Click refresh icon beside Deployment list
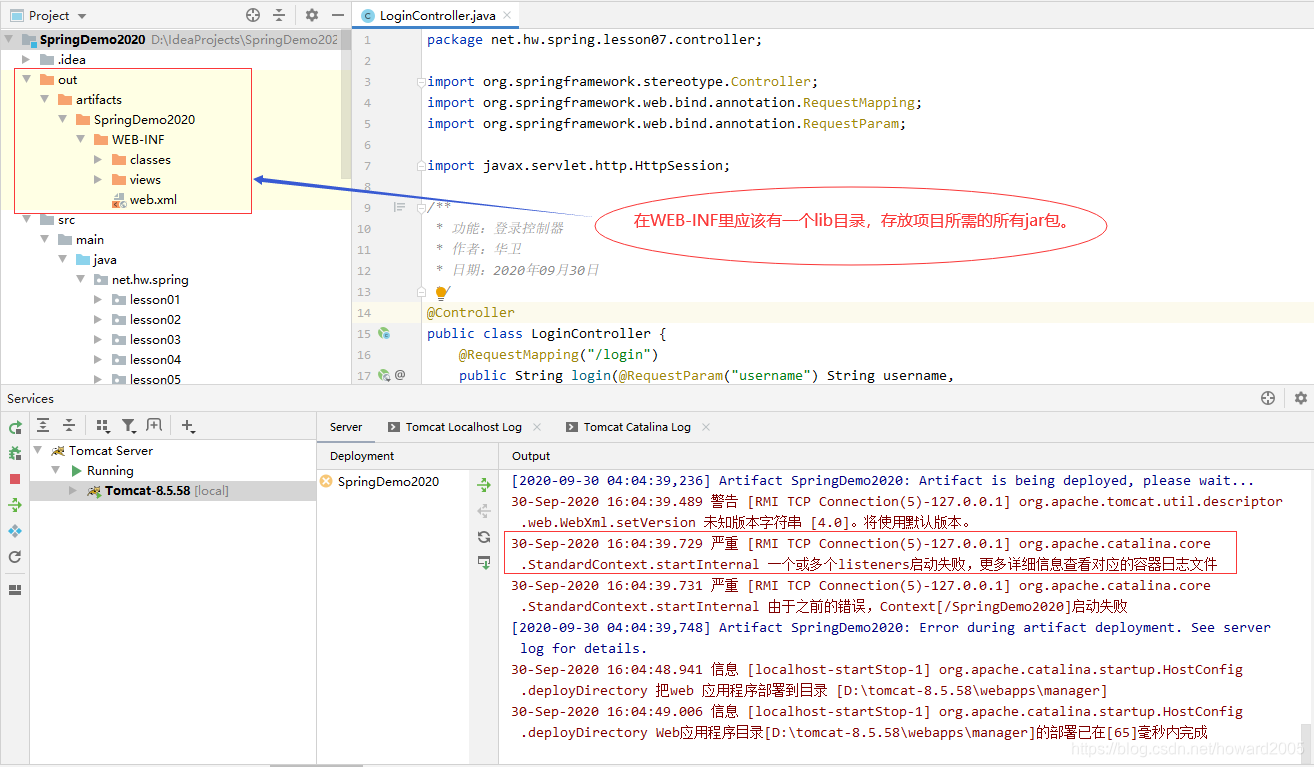 tap(484, 537)
